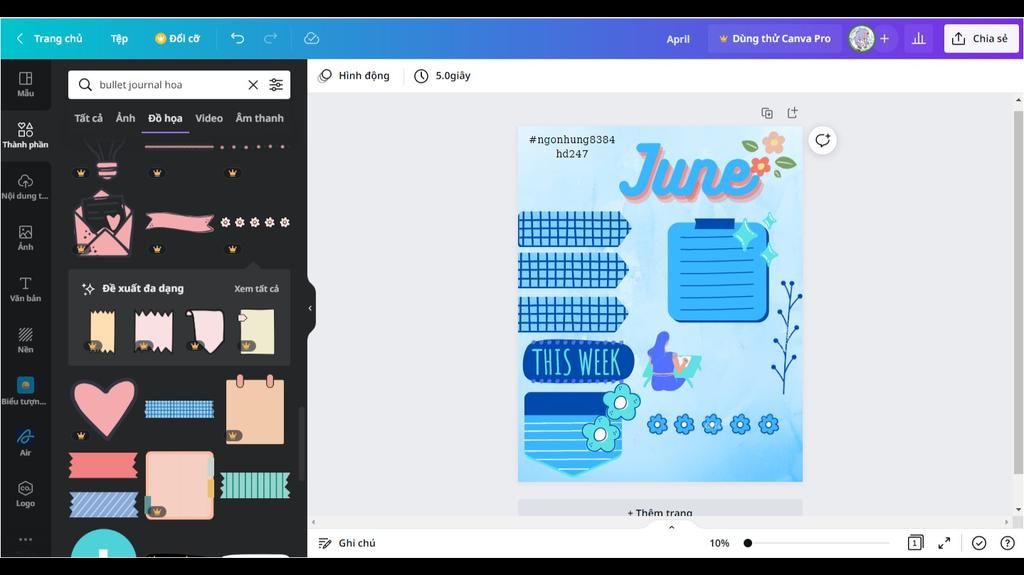Select the pink ribbon banner graphic
The height and width of the screenshot is (575, 1024).
180,222
